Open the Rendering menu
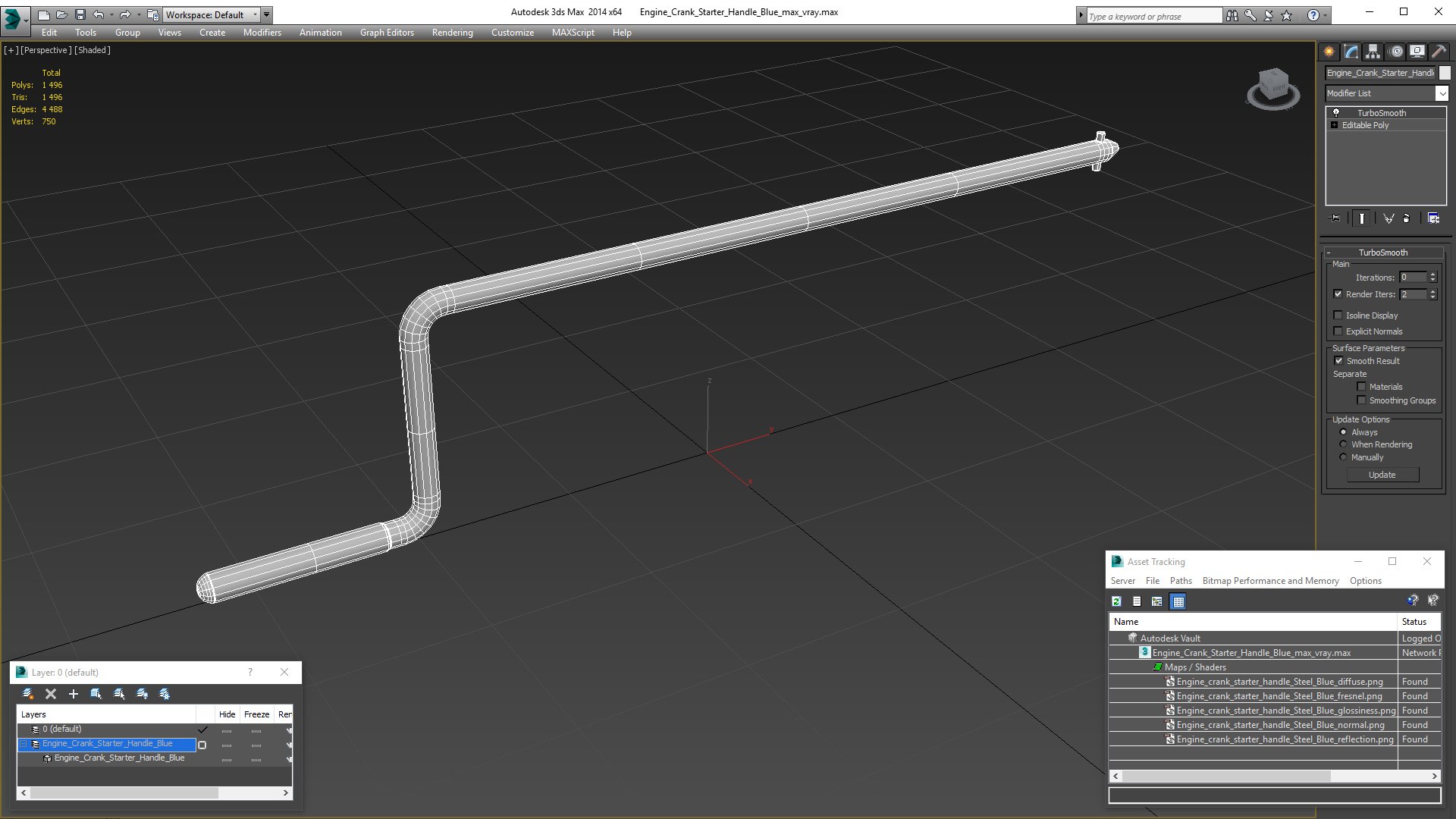 point(452,33)
